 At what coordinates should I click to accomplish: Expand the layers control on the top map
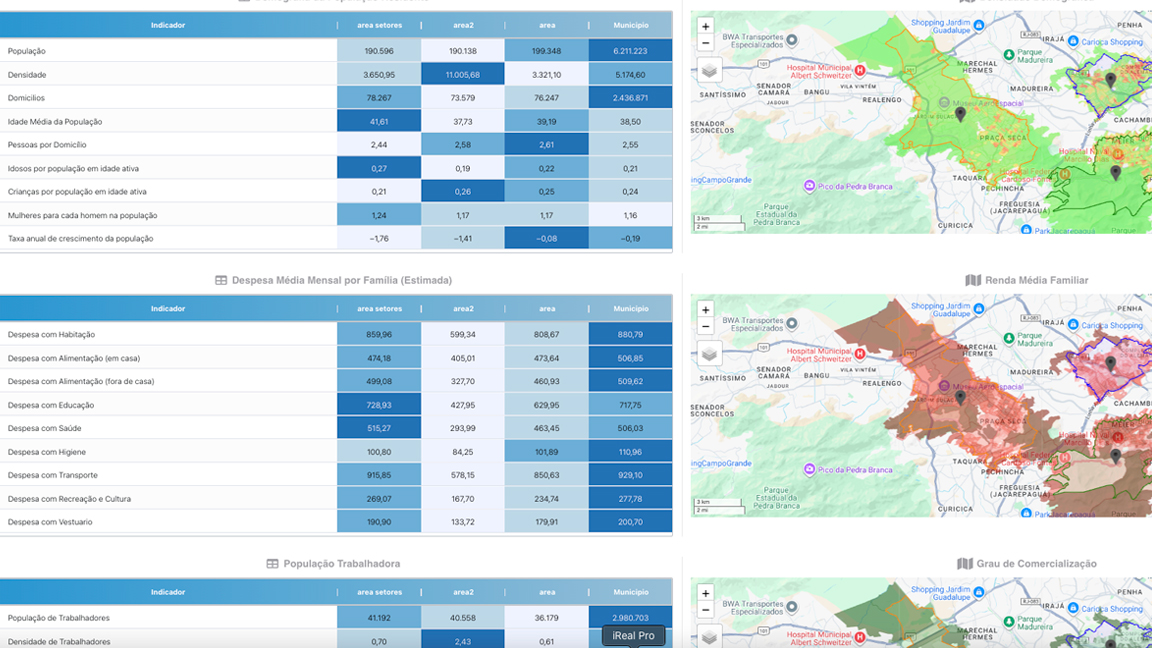click(709, 71)
